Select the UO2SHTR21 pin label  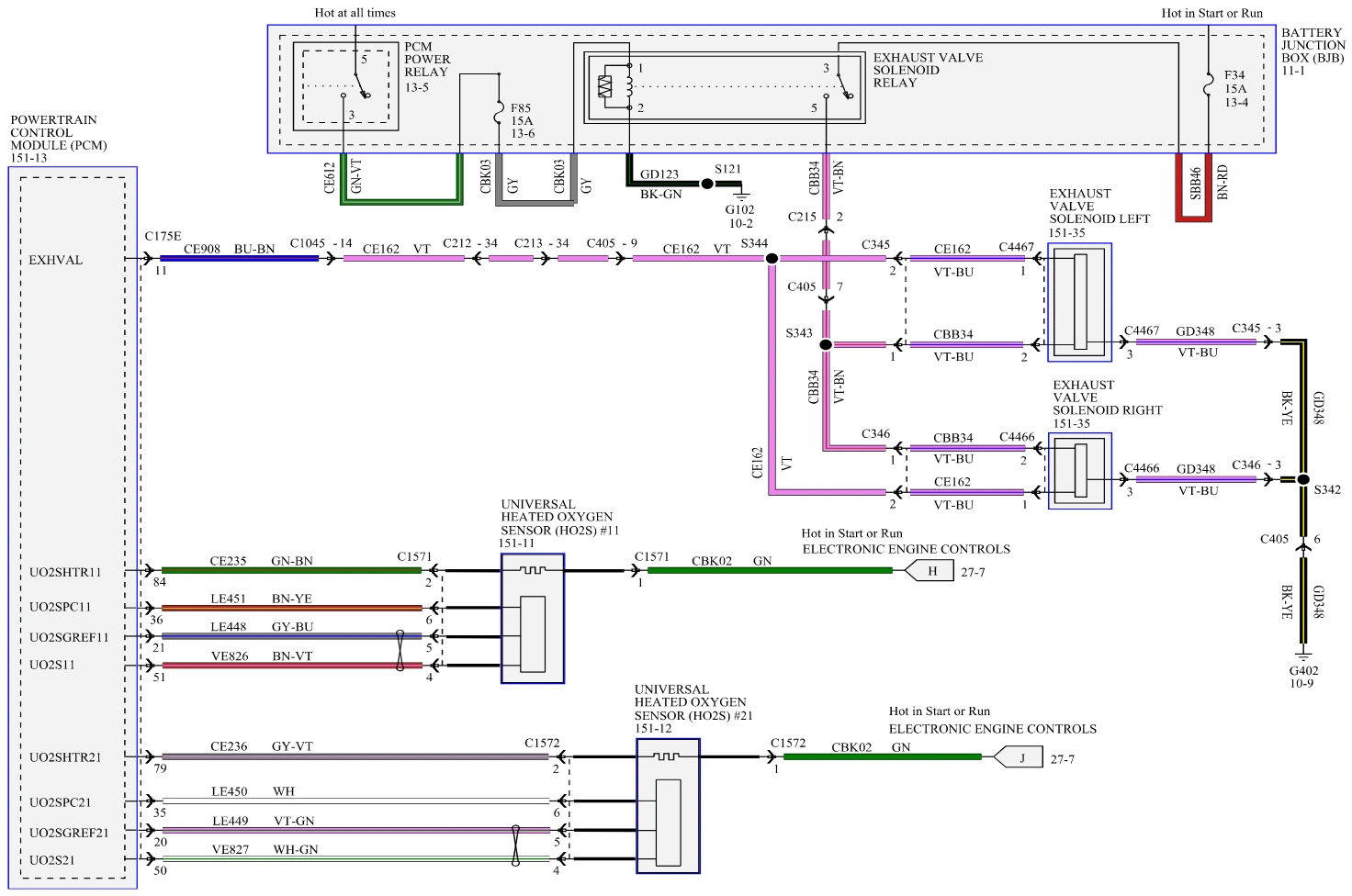(65, 757)
